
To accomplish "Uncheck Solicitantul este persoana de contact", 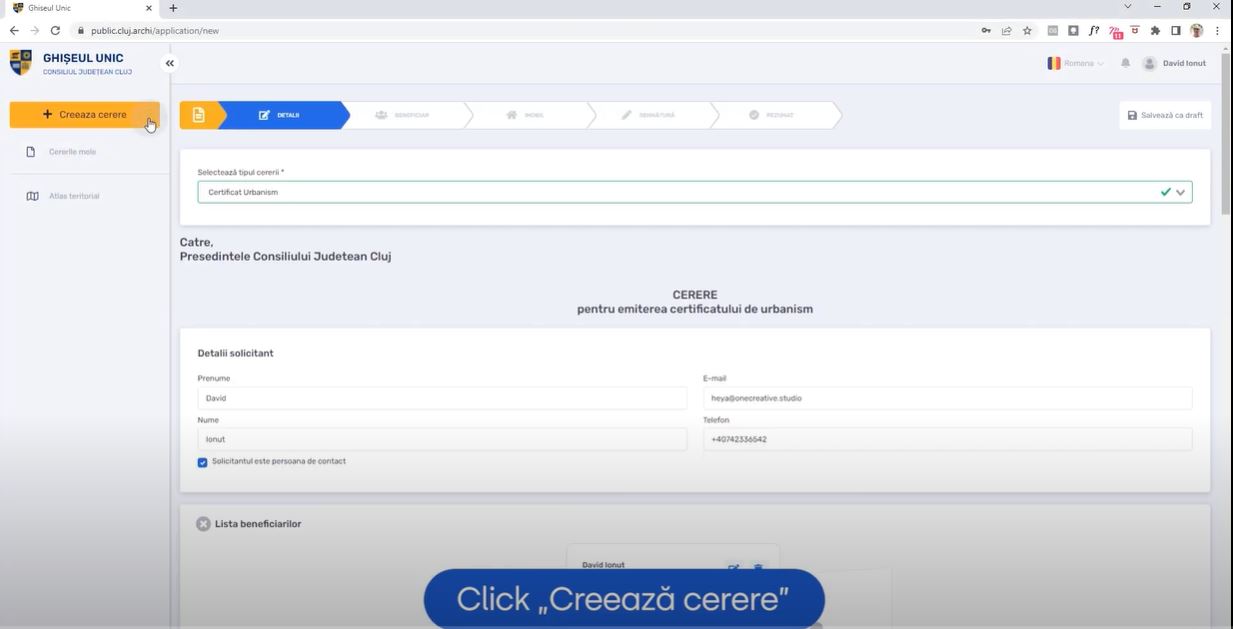I will click(x=203, y=462).
